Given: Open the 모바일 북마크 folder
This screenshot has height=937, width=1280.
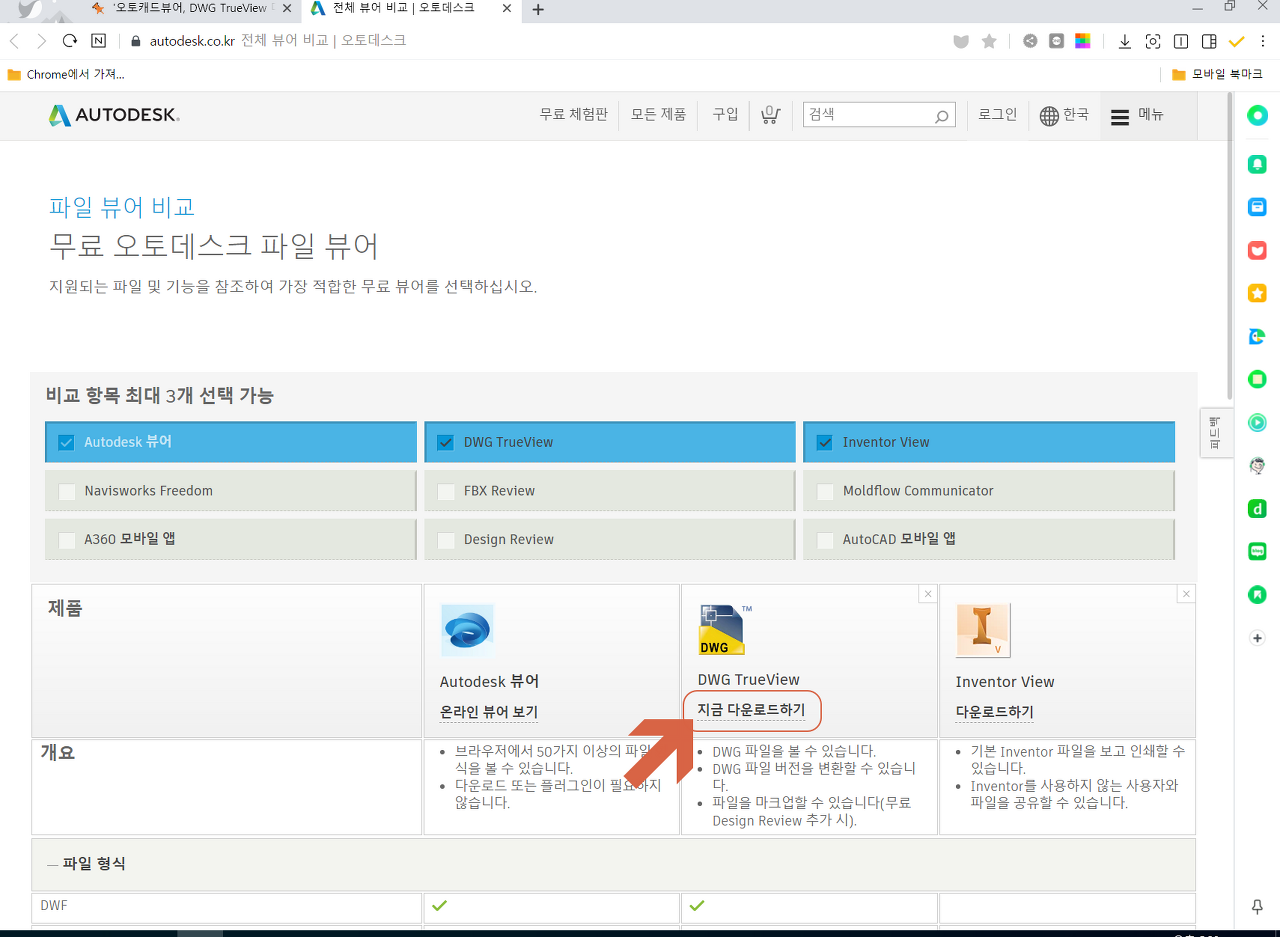Looking at the screenshot, I should point(1218,75).
